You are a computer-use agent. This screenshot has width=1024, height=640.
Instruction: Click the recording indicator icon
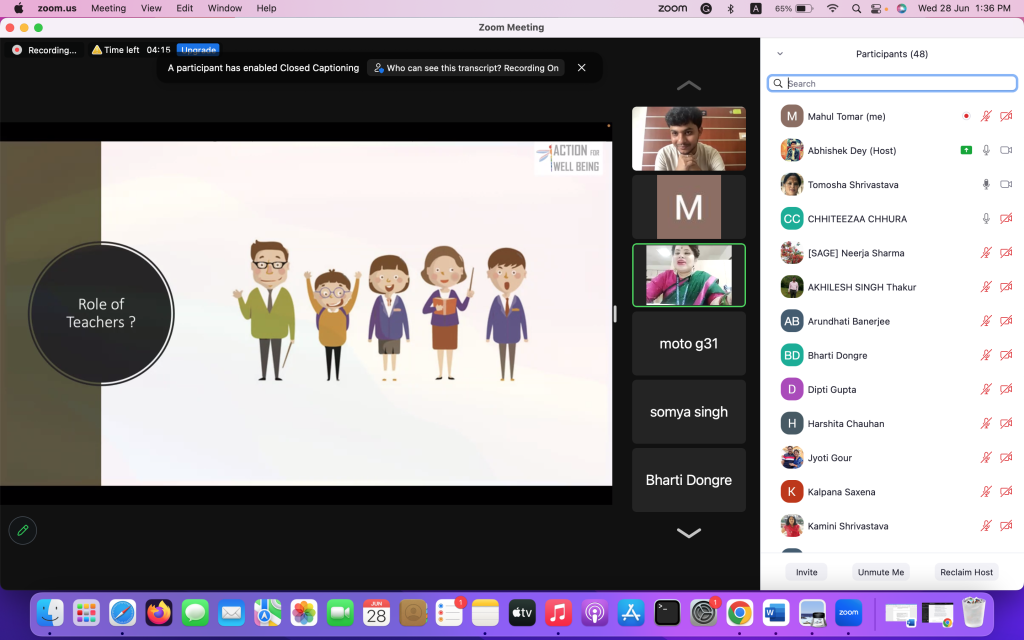click(x=17, y=50)
